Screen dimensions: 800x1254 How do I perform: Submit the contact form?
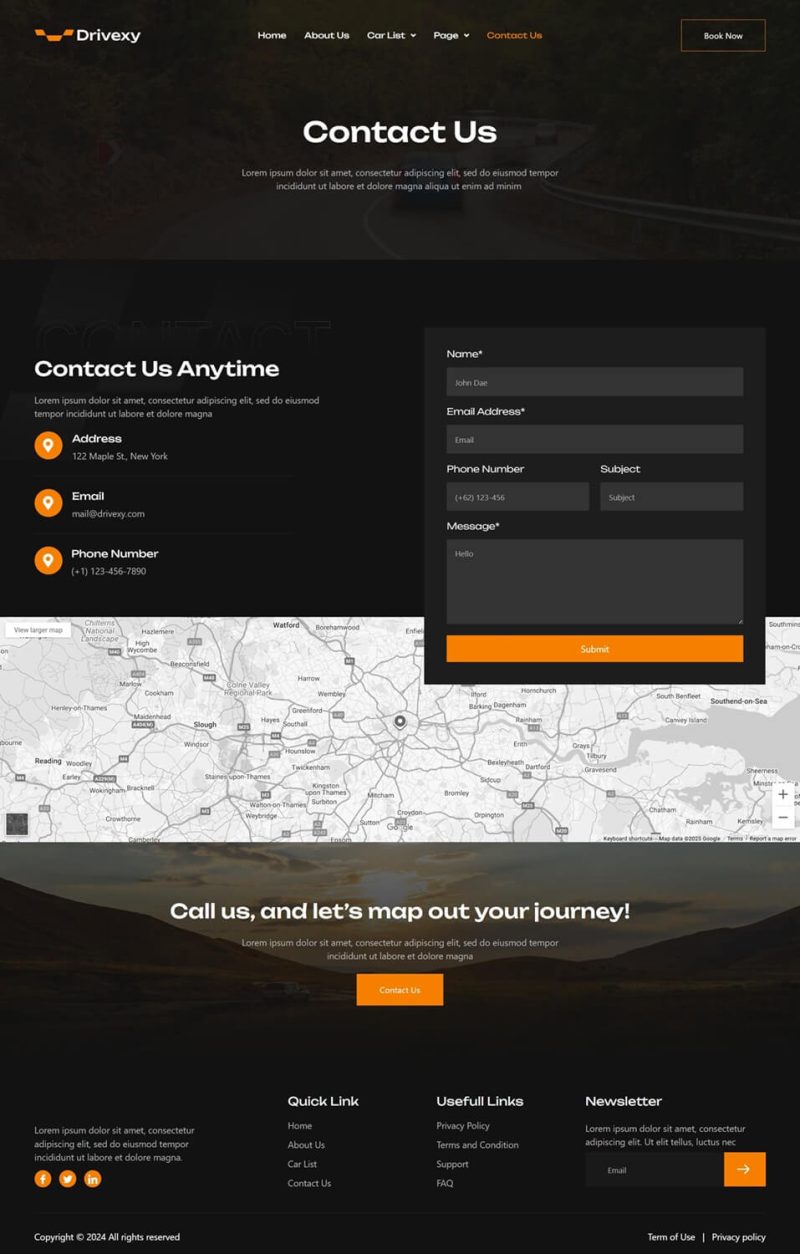594,649
